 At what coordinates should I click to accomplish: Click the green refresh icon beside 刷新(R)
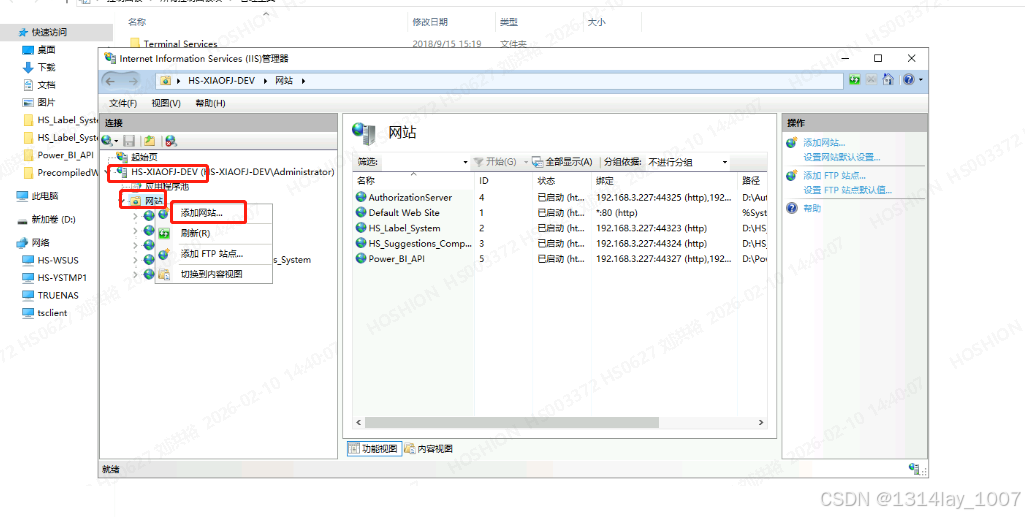pos(164,233)
